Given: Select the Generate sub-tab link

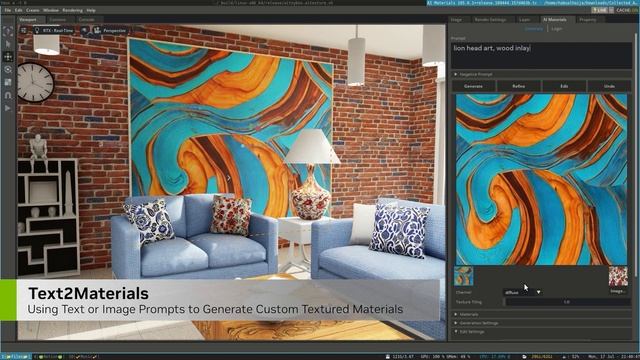Looking at the screenshot, I should pyautogui.click(x=534, y=29).
